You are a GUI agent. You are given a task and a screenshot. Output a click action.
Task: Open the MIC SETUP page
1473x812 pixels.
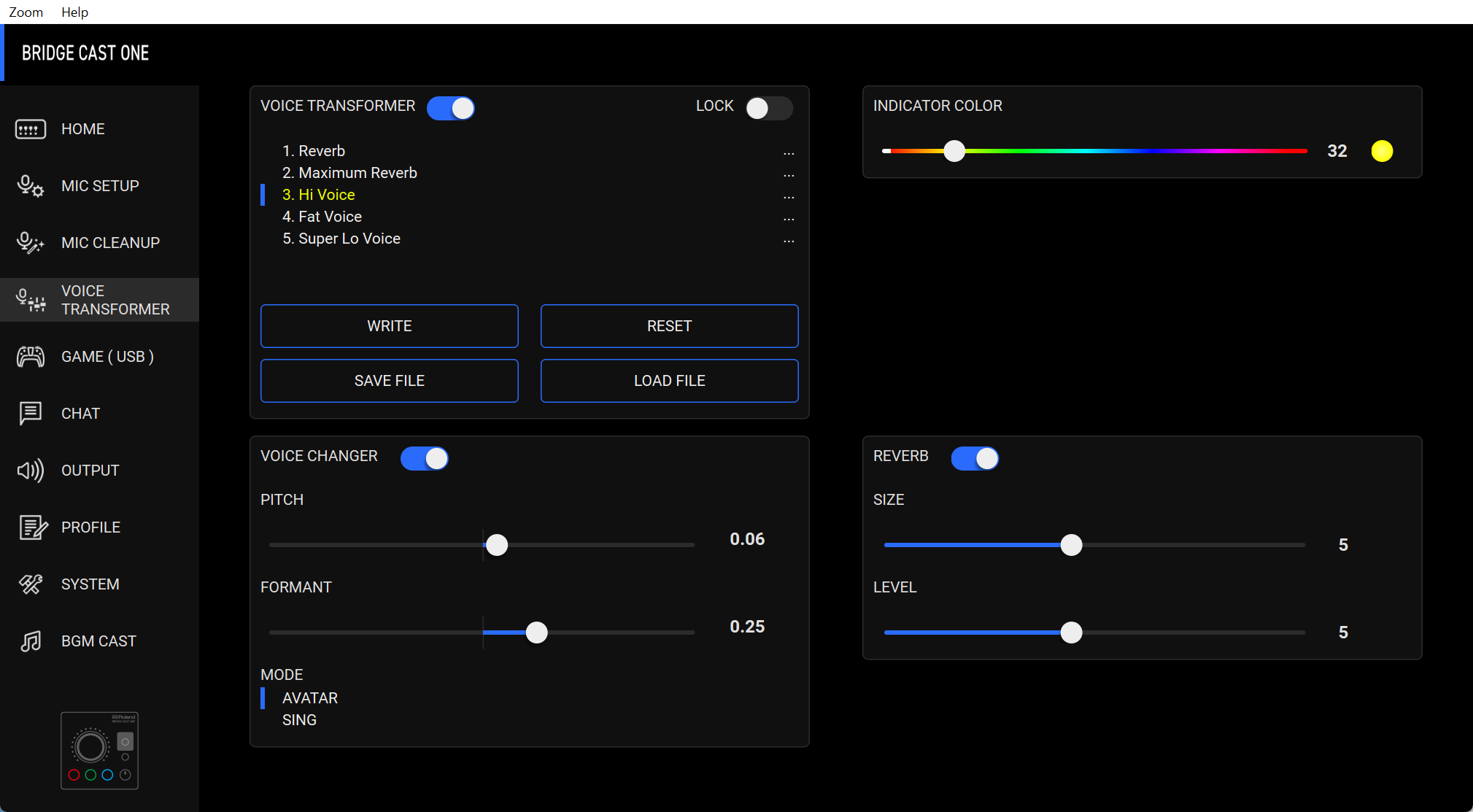[99, 186]
